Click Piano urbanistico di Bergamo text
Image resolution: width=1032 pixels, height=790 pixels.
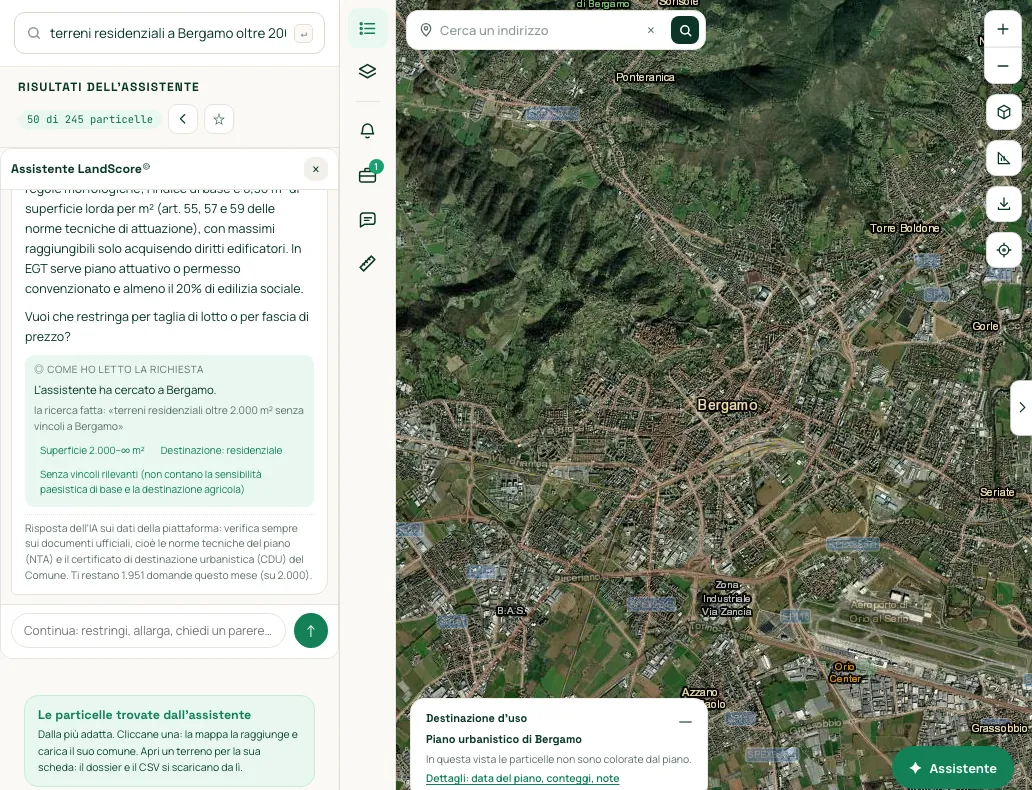click(503, 739)
